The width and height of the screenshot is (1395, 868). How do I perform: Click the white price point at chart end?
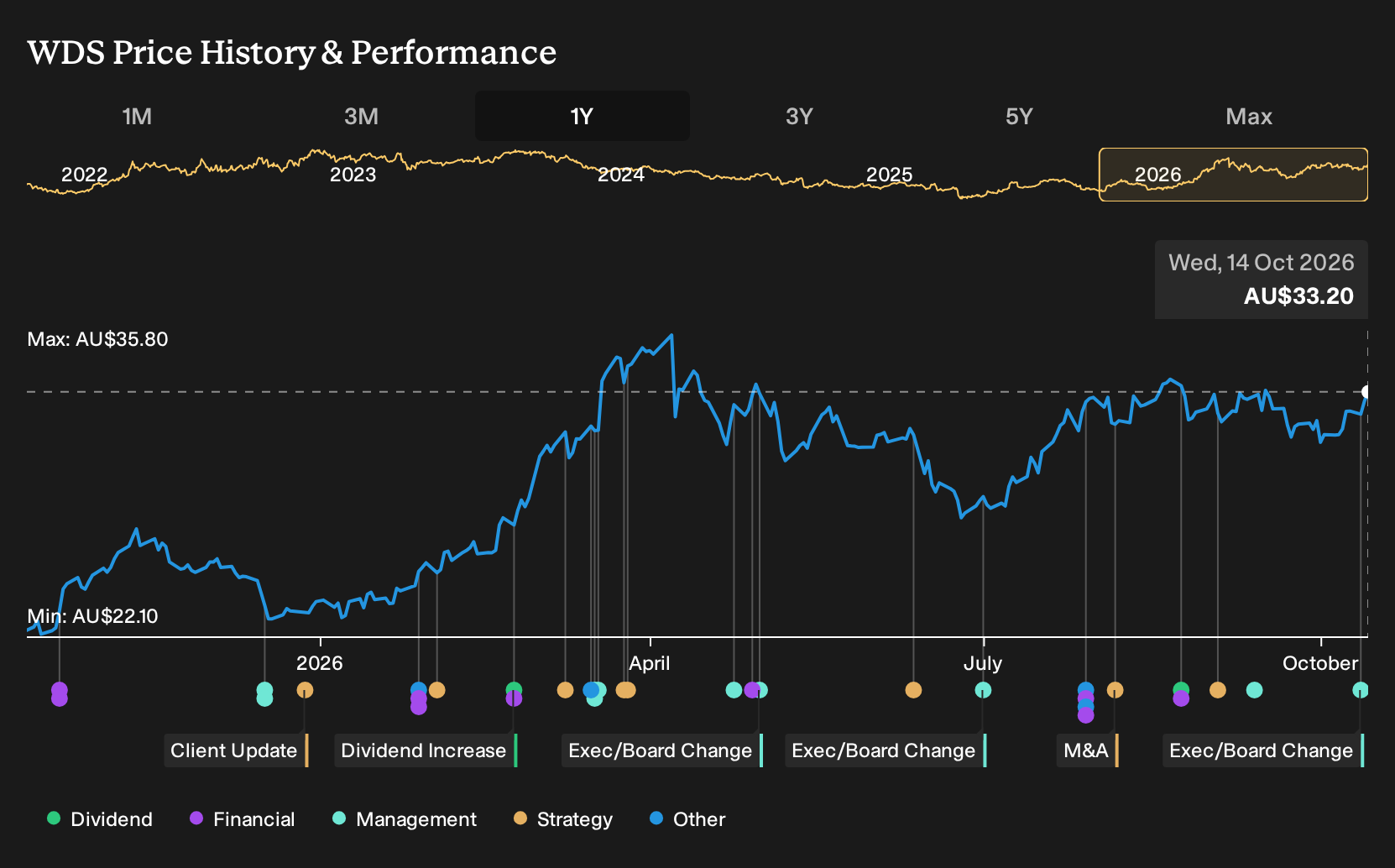(x=1366, y=392)
